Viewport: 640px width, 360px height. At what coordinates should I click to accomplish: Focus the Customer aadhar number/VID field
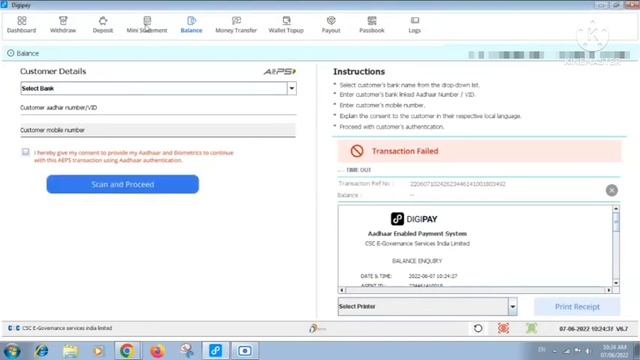pyautogui.click(x=158, y=108)
